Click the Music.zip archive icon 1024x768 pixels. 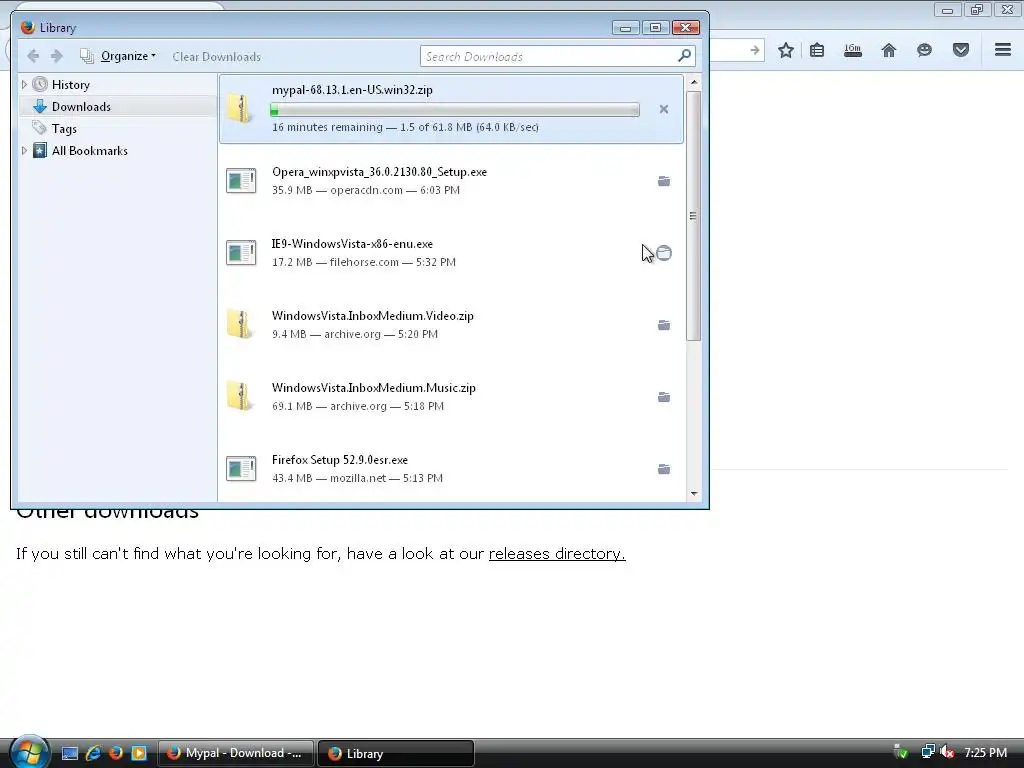click(x=240, y=396)
